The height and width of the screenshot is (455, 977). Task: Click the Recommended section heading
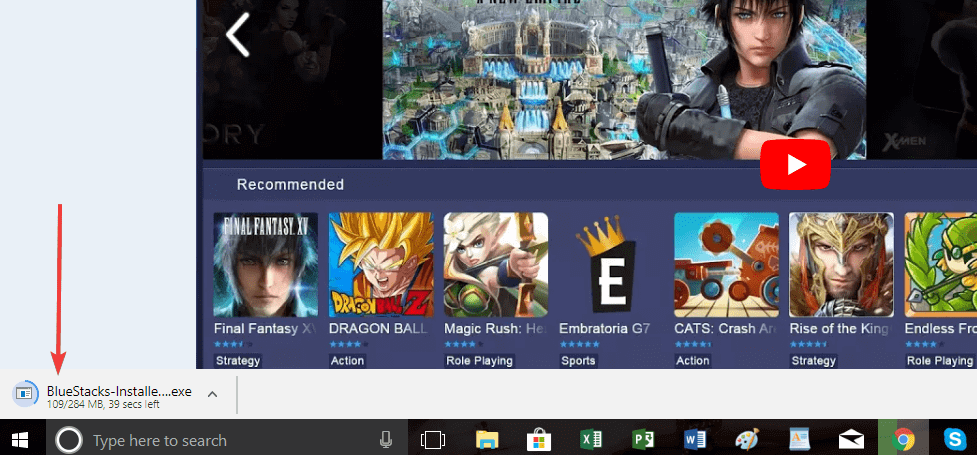(x=290, y=184)
